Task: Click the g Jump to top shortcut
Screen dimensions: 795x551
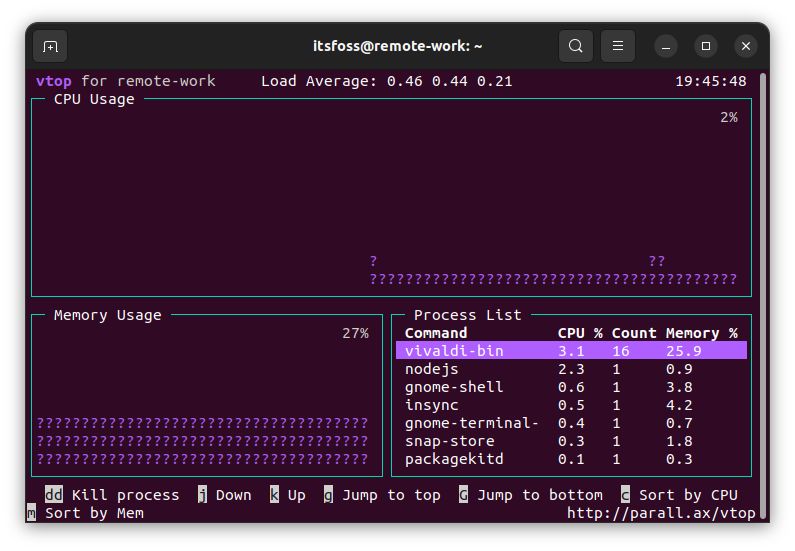Action: [382, 495]
